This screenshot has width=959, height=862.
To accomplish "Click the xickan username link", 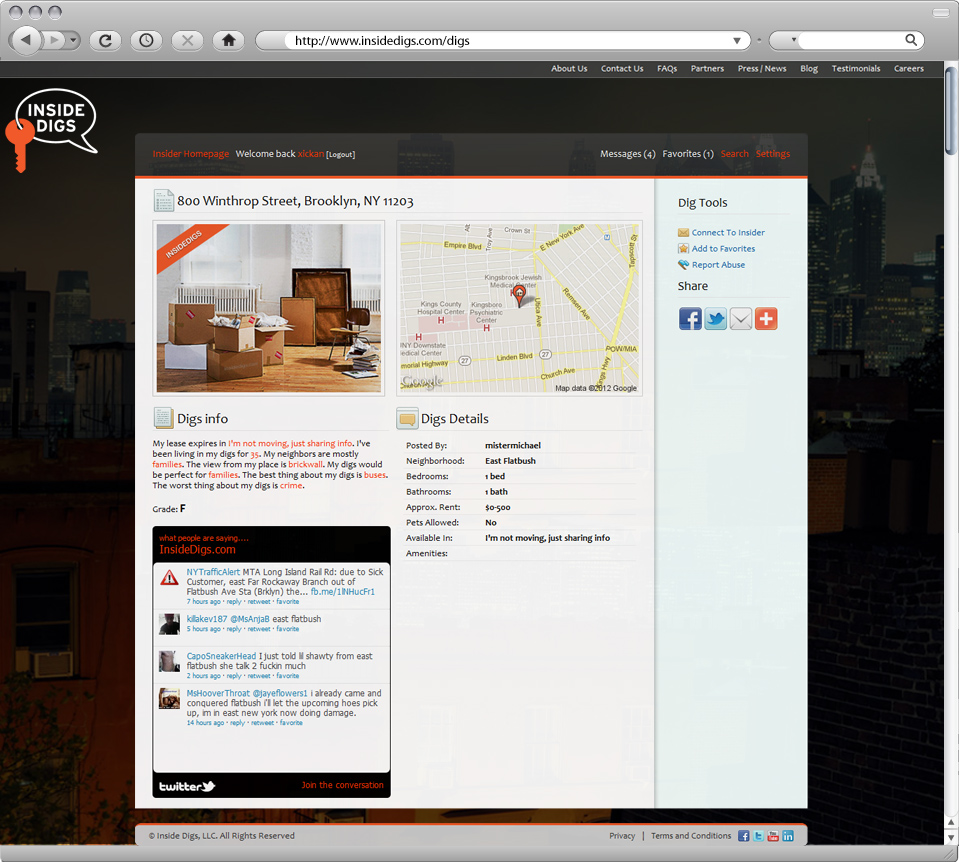I will click(x=311, y=154).
